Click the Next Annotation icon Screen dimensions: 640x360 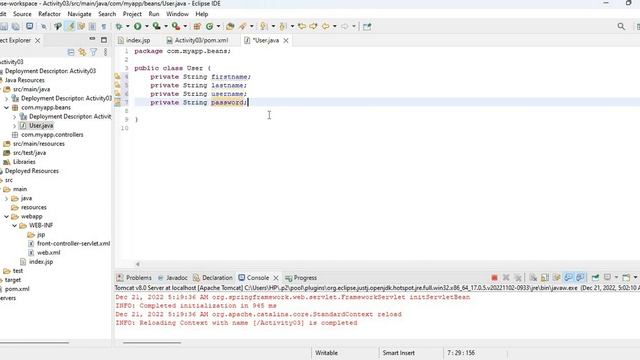click(263, 26)
